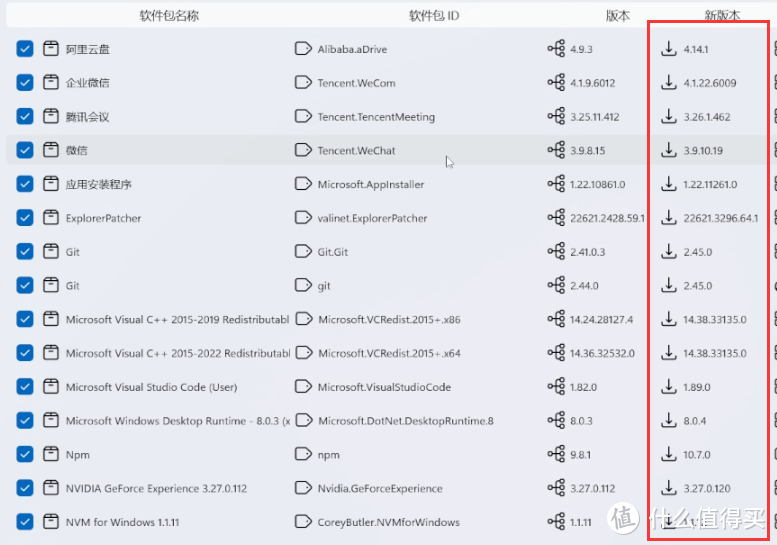Click version tree icon beside 14.24.28127.4

[556, 319]
